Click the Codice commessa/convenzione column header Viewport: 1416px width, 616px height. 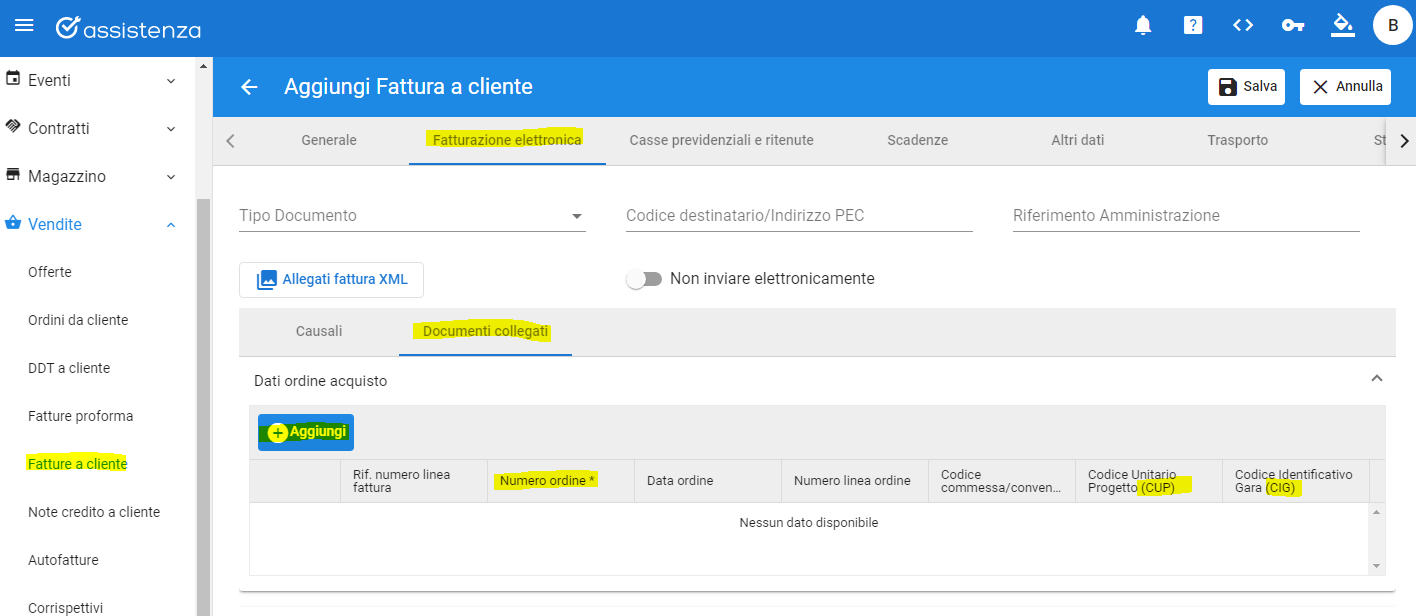click(1002, 481)
